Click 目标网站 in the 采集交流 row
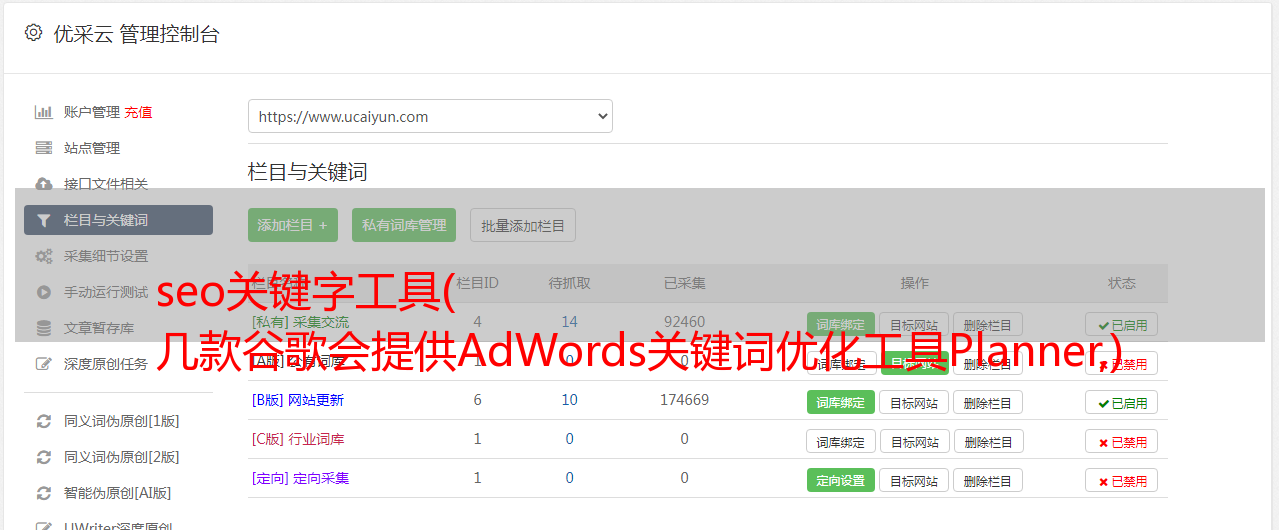The width and height of the screenshot is (1279, 530). click(914, 325)
